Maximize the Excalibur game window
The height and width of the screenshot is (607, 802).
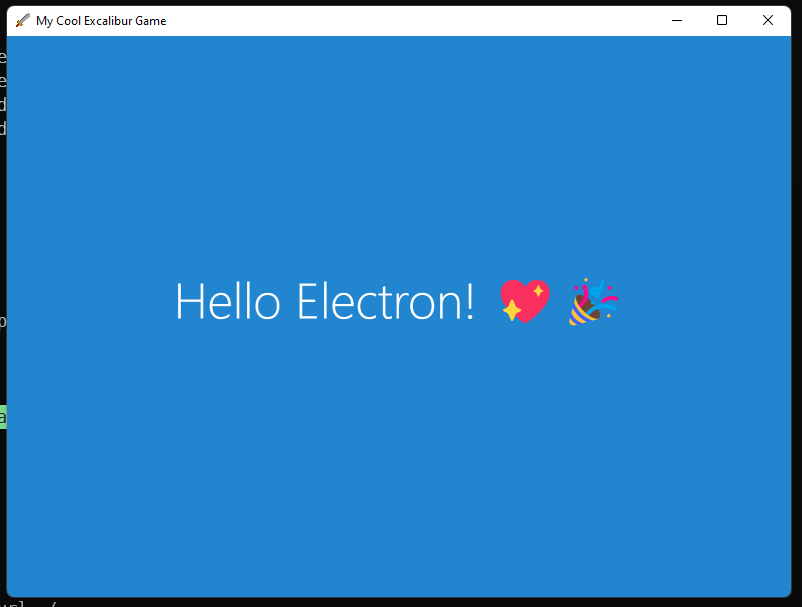[x=722, y=19]
